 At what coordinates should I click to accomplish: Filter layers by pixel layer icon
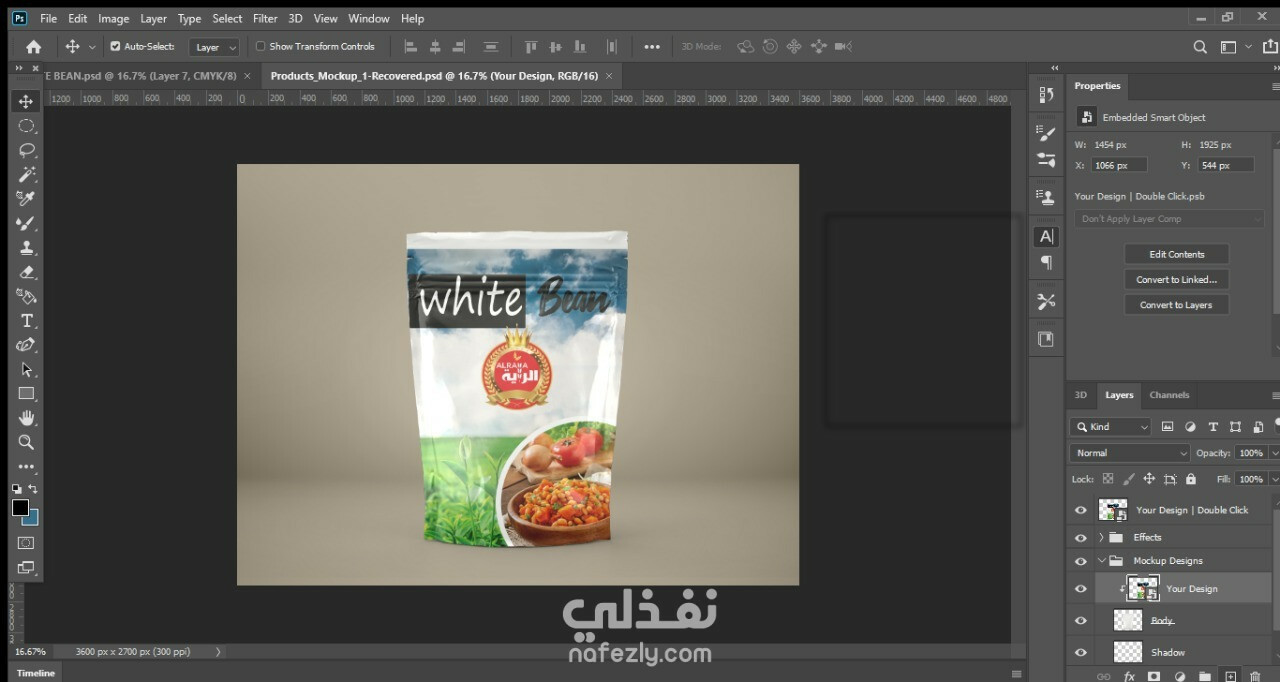click(x=1167, y=426)
